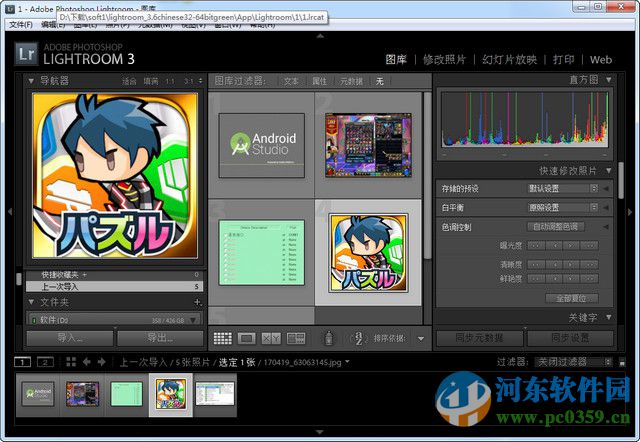Switch to grid view in the toolbar
Image resolution: width=640 pixels, height=442 pixels.
point(222,338)
